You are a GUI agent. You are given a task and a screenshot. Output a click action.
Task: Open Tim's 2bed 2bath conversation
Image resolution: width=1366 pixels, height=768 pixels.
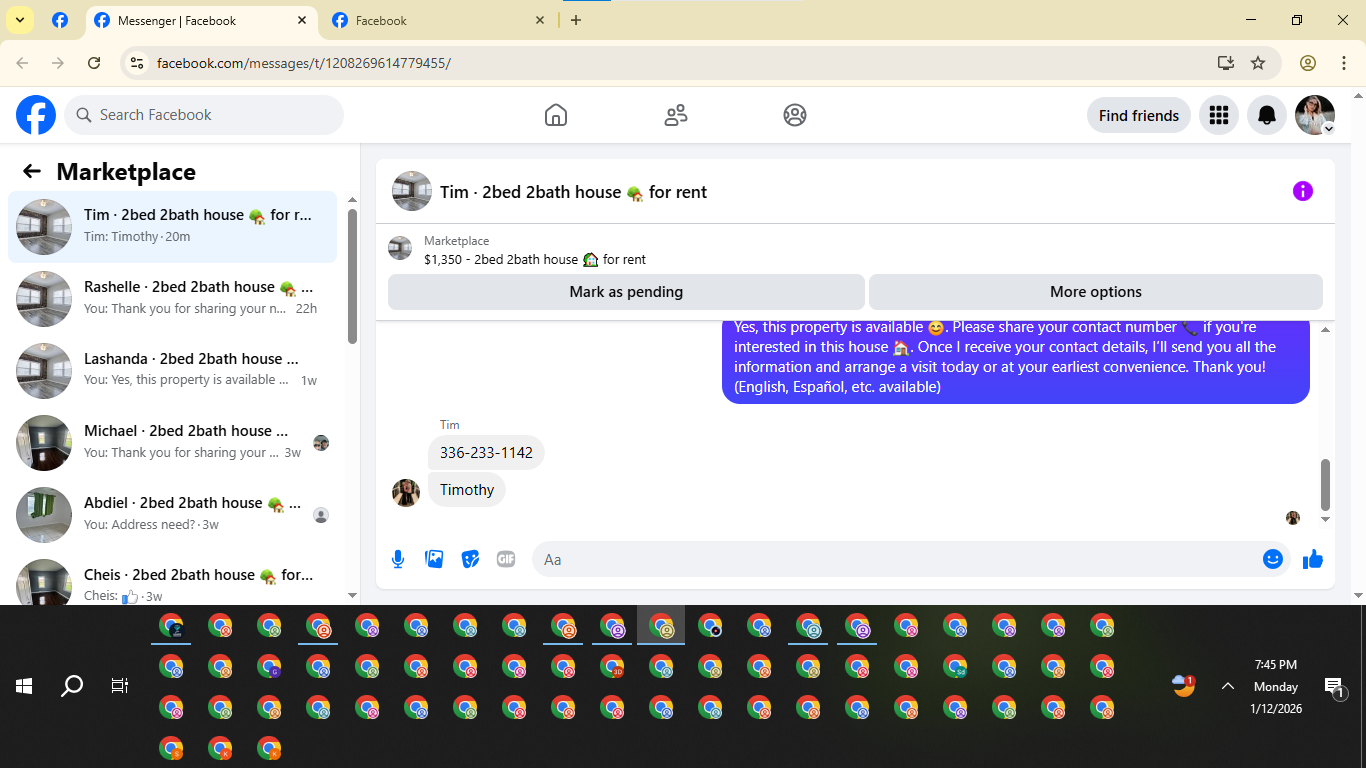pos(173,227)
